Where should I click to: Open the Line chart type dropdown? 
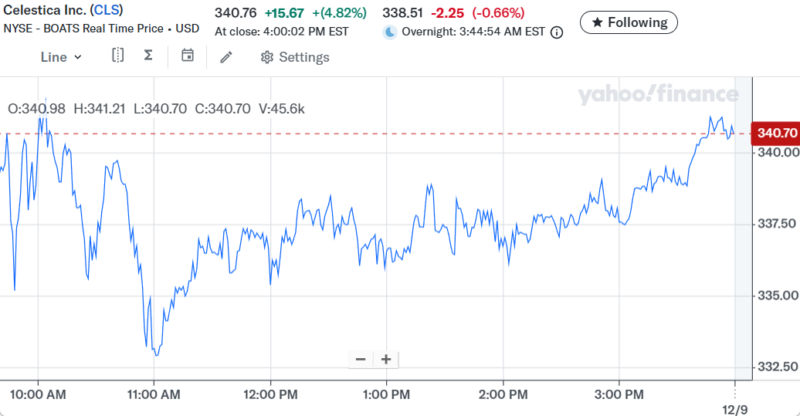coord(61,57)
